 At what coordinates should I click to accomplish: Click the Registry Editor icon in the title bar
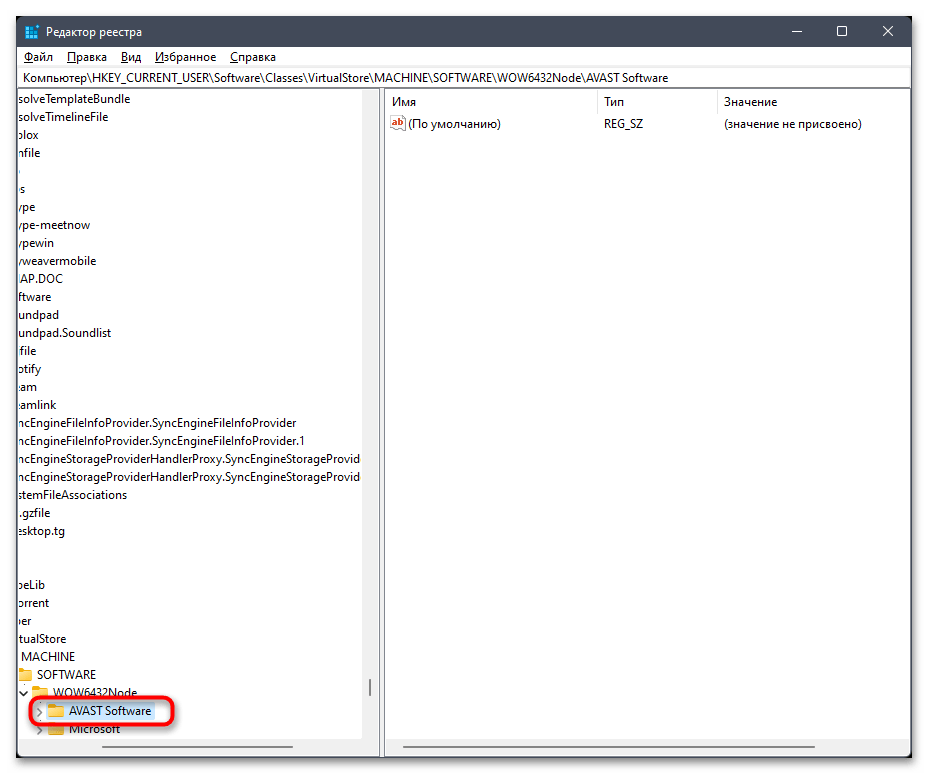(31, 31)
